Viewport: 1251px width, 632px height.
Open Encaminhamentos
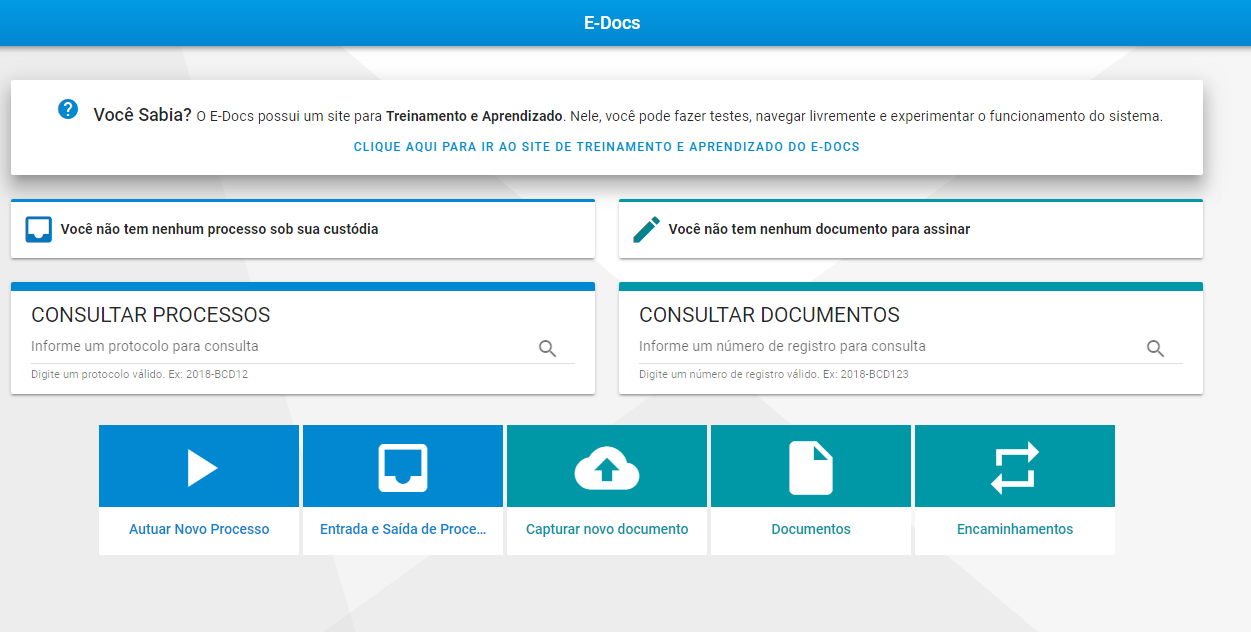(x=1015, y=530)
